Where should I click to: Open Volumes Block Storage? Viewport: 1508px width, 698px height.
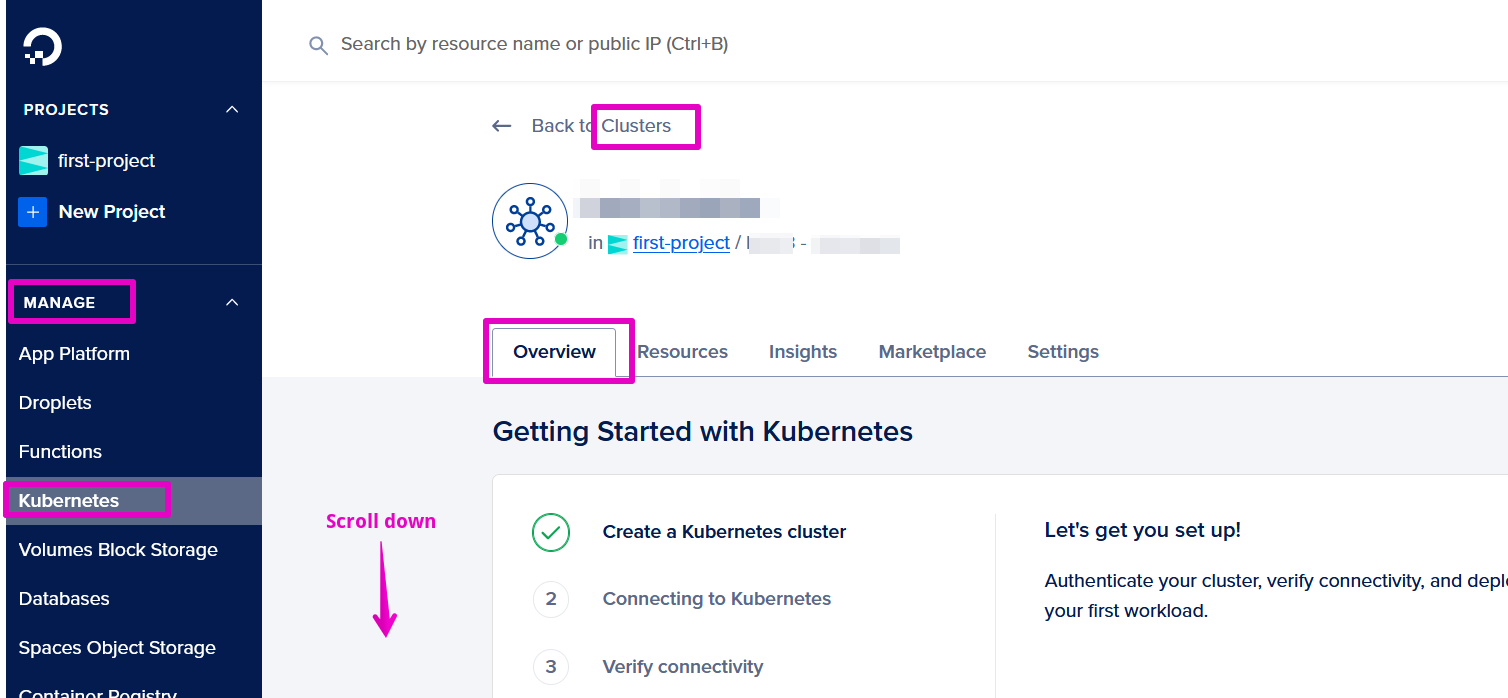(x=118, y=550)
